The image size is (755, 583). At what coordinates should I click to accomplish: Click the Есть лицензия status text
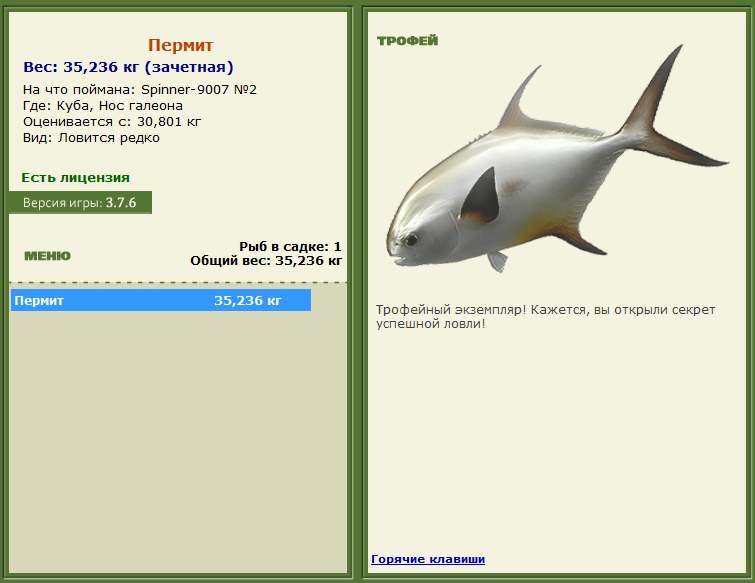[x=75, y=178]
